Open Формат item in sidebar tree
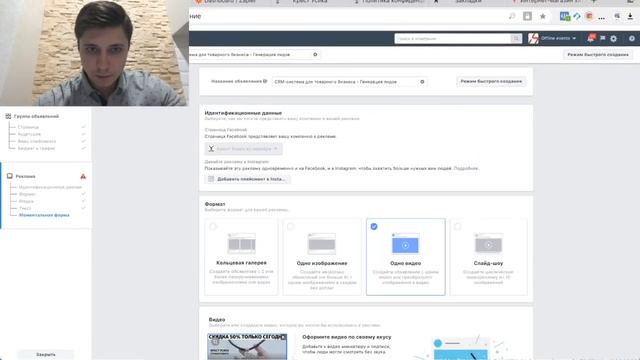 pyautogui.click(x=27, y=194)
